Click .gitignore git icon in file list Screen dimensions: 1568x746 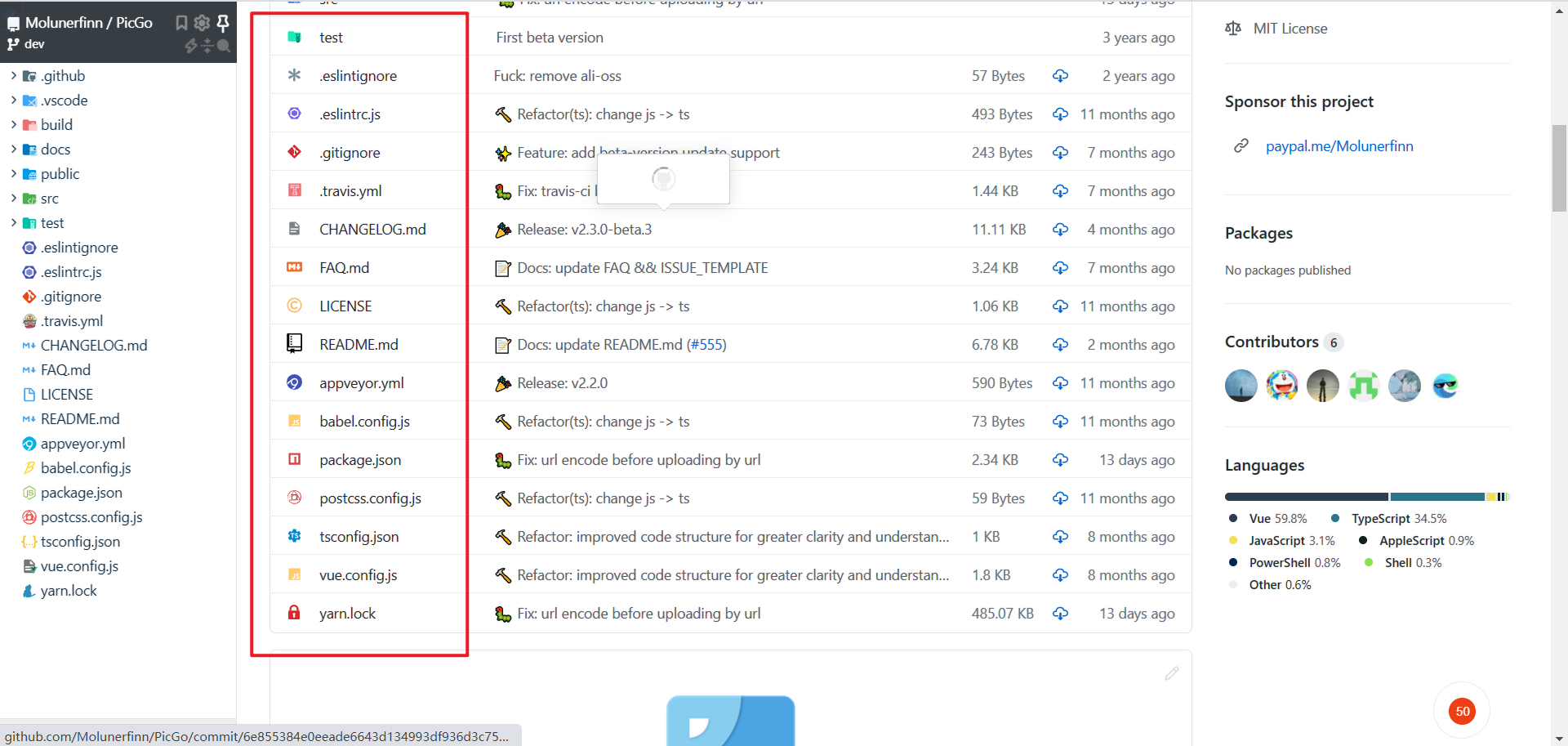click(x=295, y=152)
